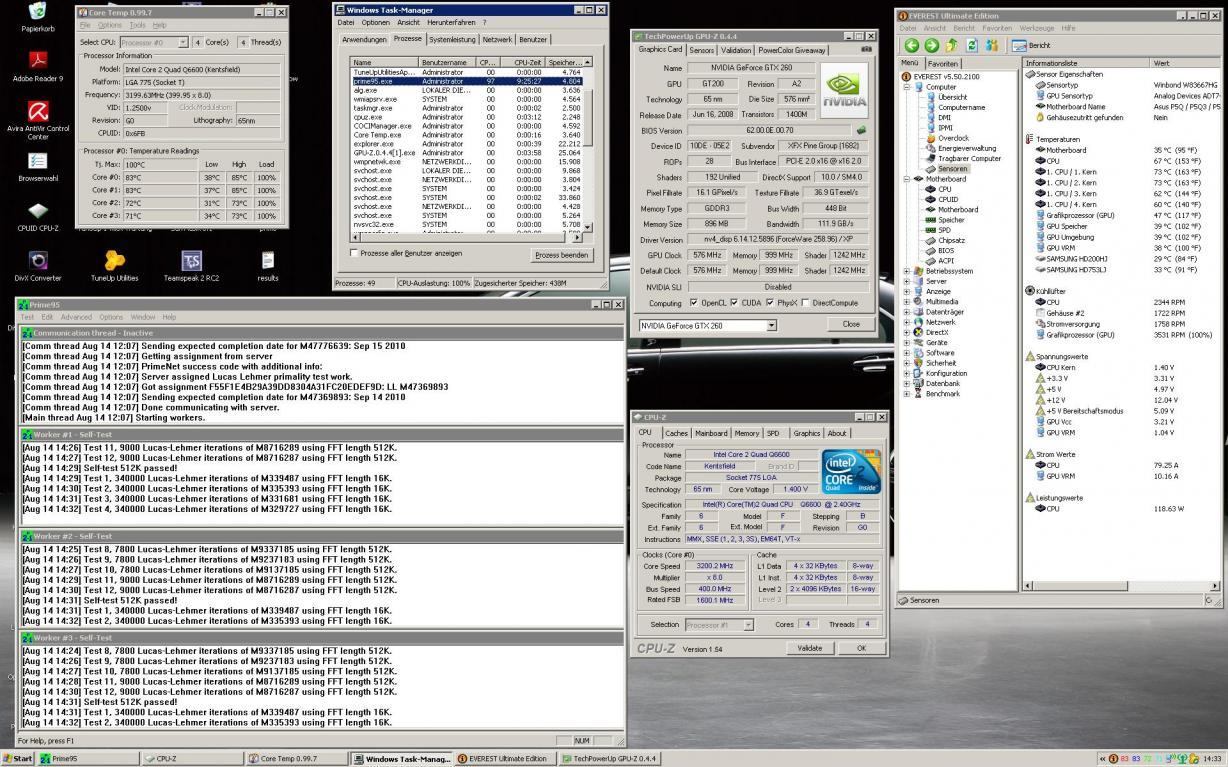Viewport: 1228px width, 767px height.
Task: Open TuneUp Utilities desktop icon
Action: (x=115, y=267)
